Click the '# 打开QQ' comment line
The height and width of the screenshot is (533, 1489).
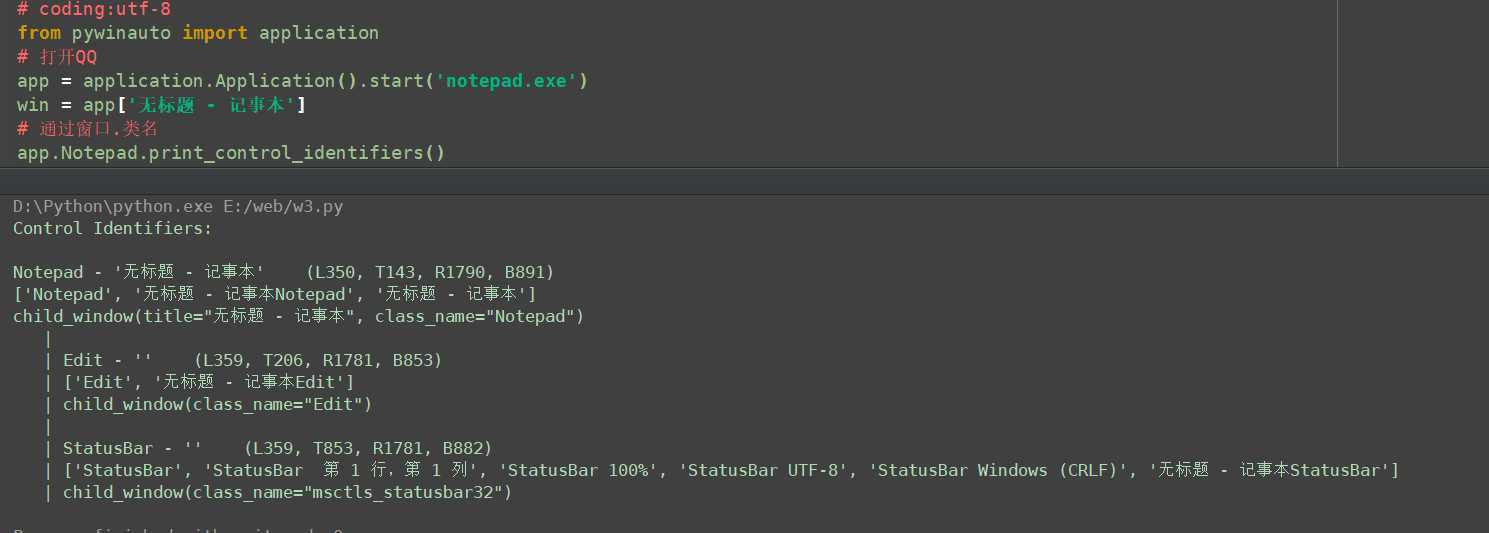pos(57,57)
